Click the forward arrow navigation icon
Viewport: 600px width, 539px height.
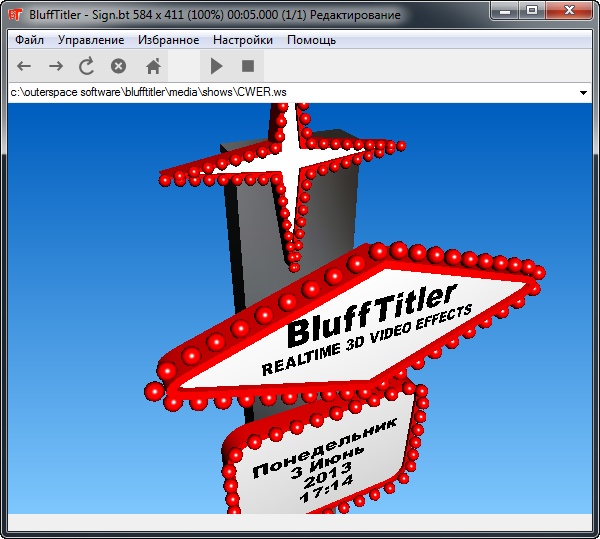(x=56, y=66)
